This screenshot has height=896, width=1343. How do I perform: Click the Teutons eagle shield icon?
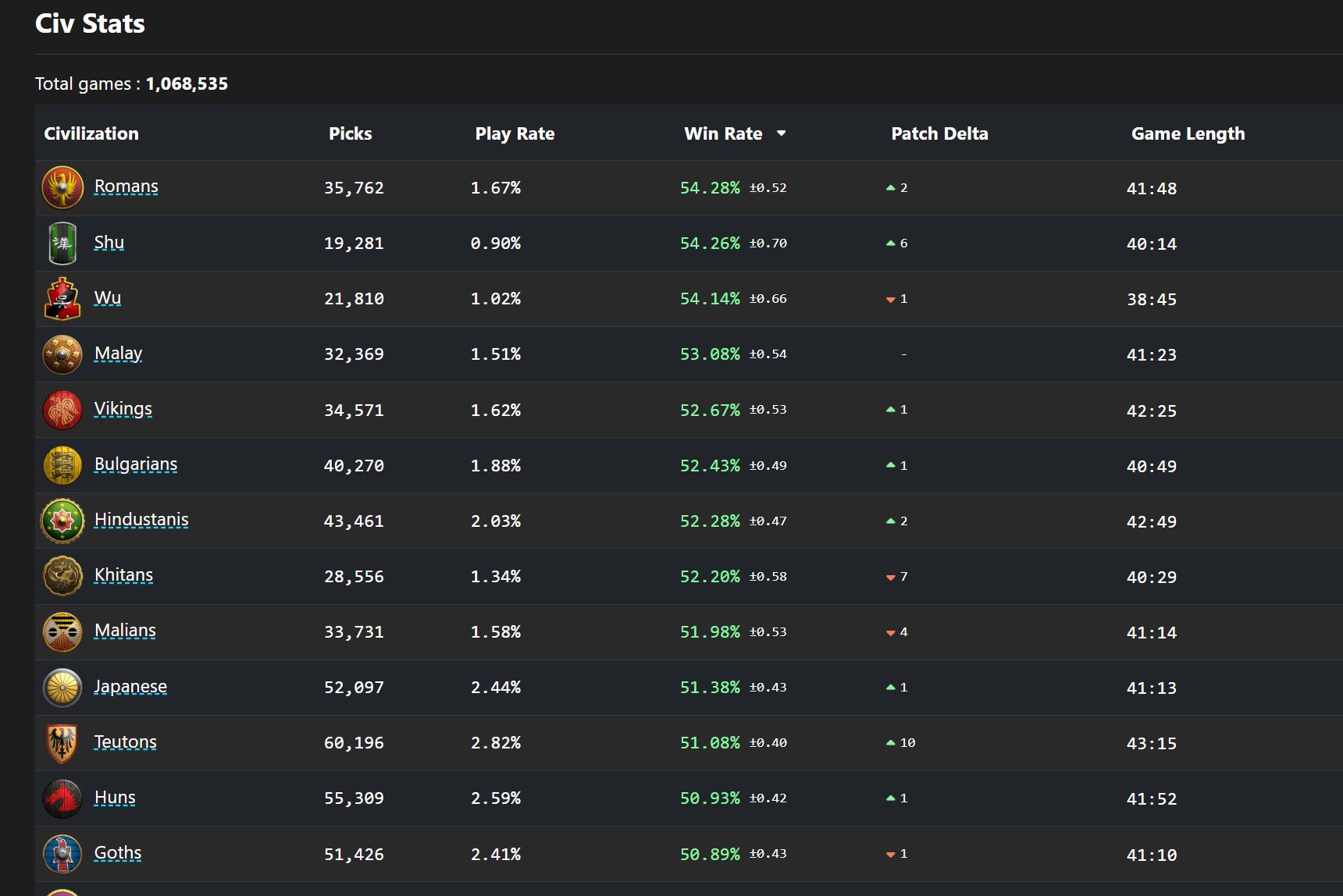pyautogui.click(x=62, y=743)
